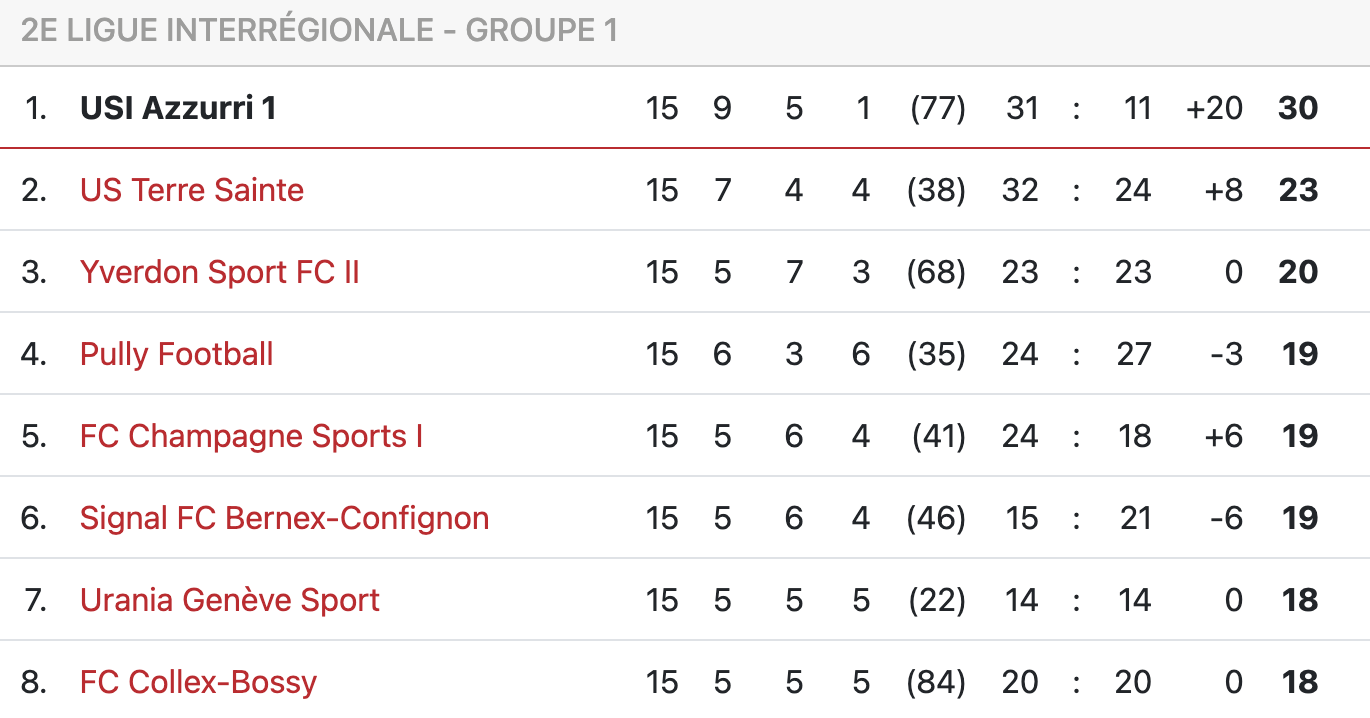Click the -6 goal difference for Bernex-Confignon
This screenshot has width=1370, height=718.
(1225, 518)
